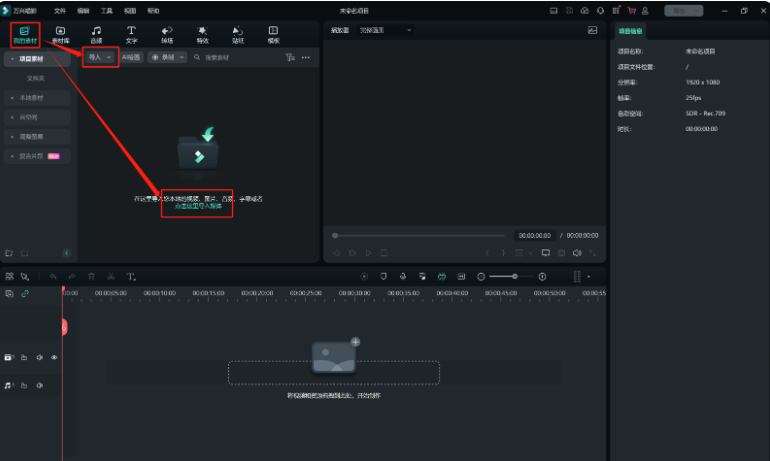Toggle the timeline link icon in green
The width and height of the screenshot is (770, 461).
(25, 294)
